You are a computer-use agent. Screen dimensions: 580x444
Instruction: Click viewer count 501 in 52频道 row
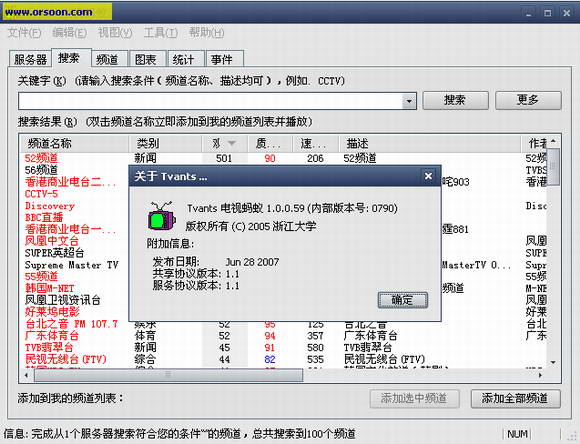point(224,158)
